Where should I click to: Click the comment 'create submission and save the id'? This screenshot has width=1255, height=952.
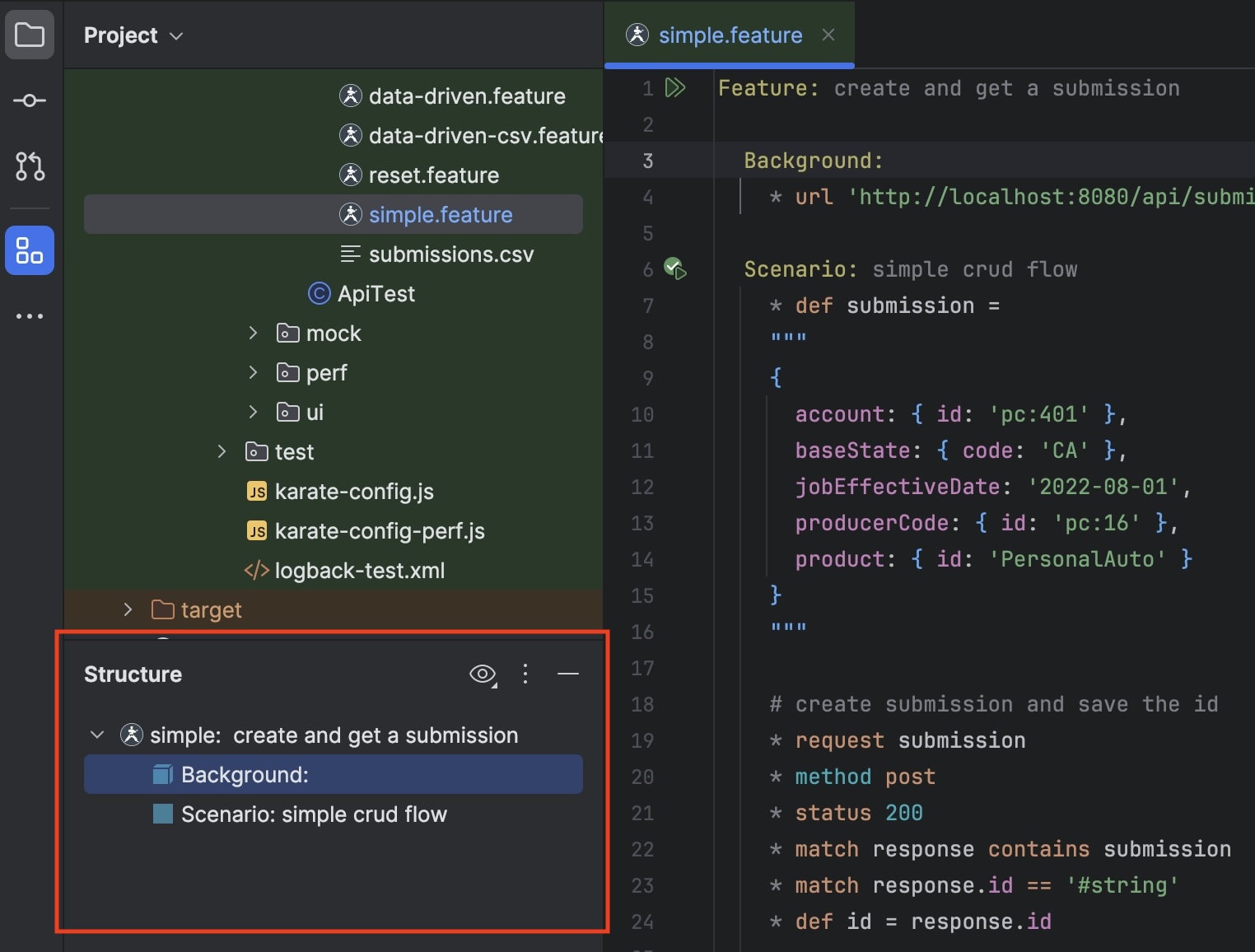point(994,704)
